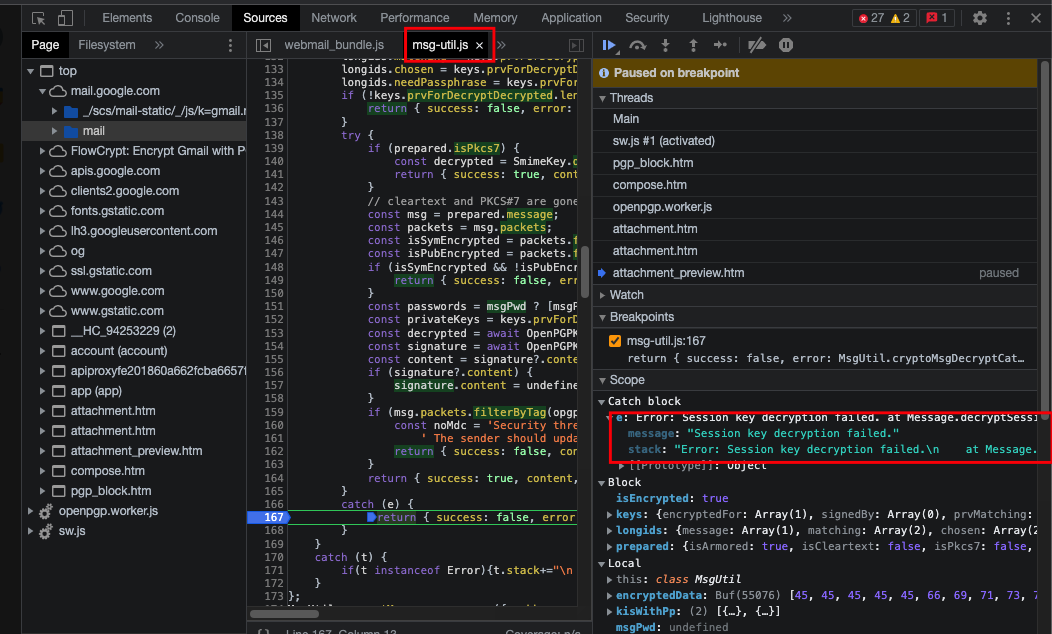The image size is (1052, 634).
Task: Toggle the device emulation toolbar
Action: [x=64, y=17]
